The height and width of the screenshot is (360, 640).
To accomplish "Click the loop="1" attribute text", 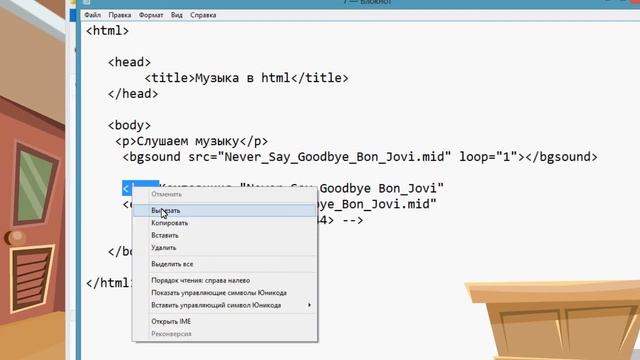I will (488, 157).
